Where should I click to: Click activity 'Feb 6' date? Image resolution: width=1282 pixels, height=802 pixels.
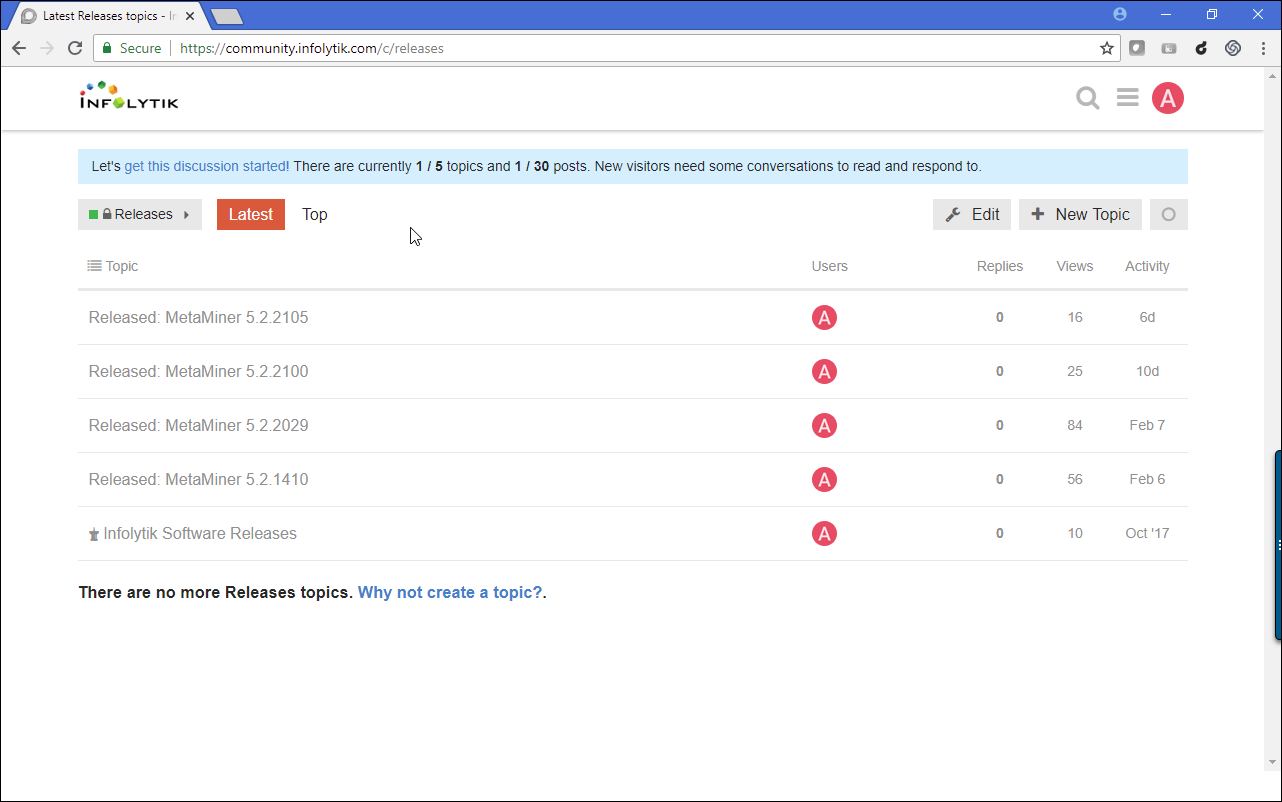coord(1147,480)
